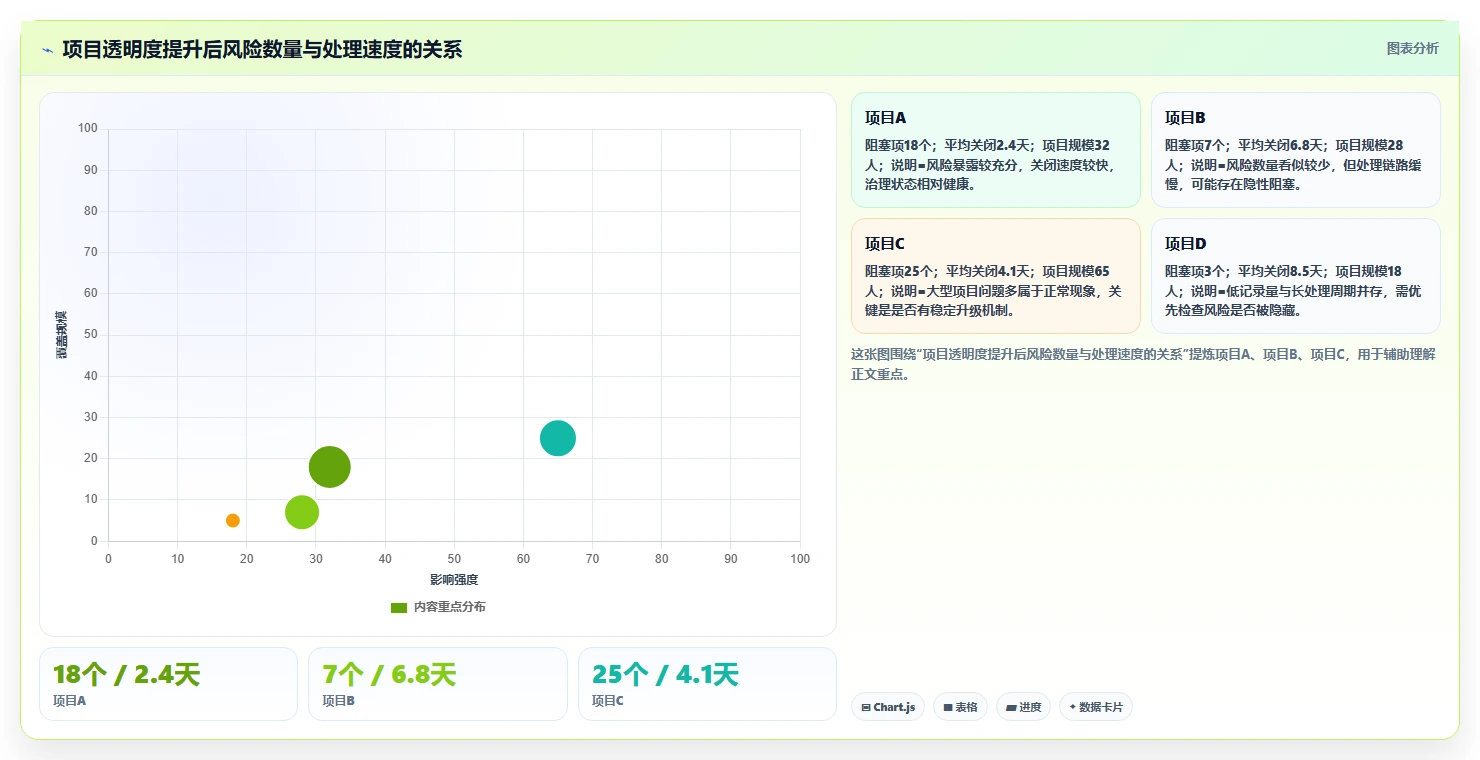Click the y-axis tick label 80
Image resolution: width=1480 pixels, height=760 pixels.
click(x=91, y=211)
